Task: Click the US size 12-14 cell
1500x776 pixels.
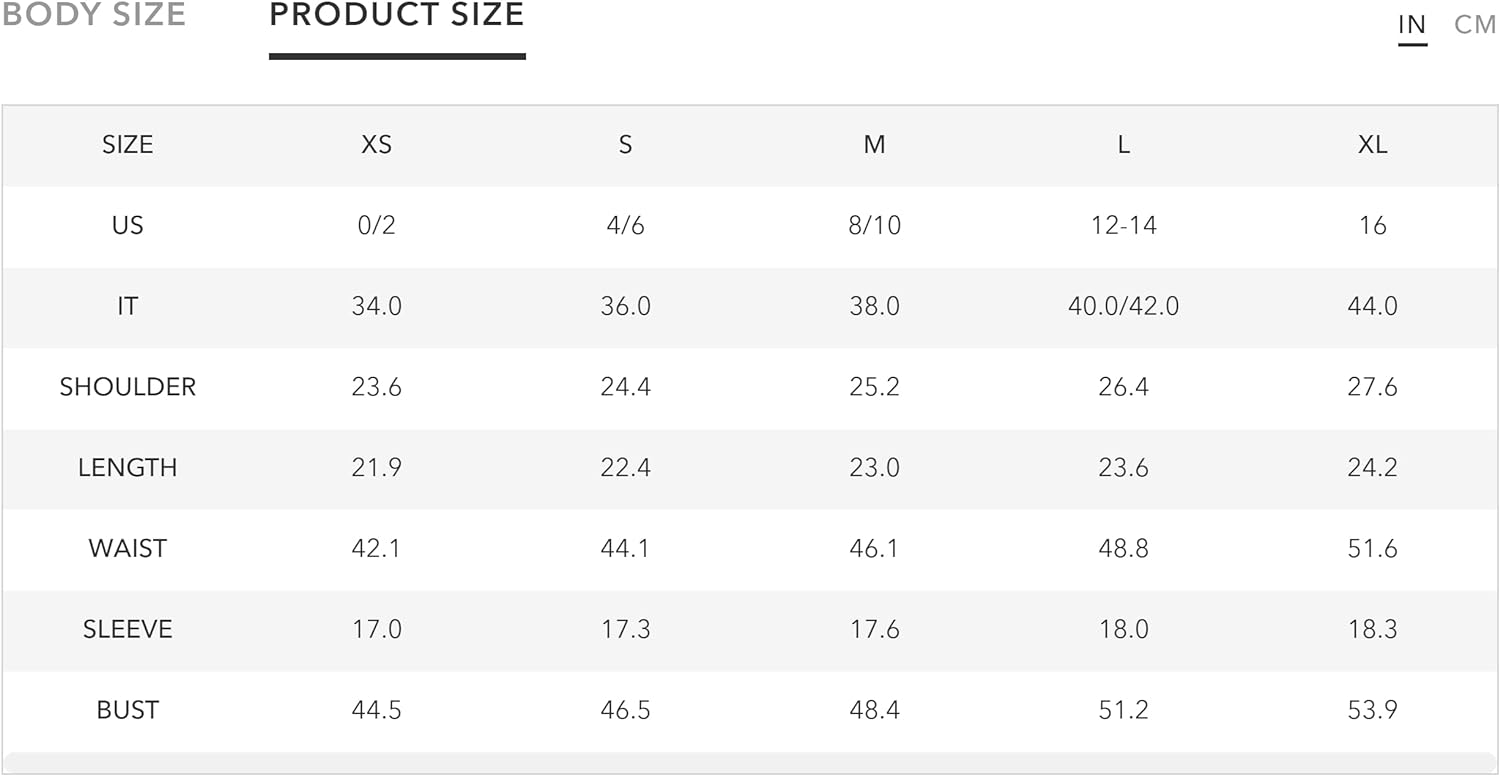Action: pos(1123,226)
